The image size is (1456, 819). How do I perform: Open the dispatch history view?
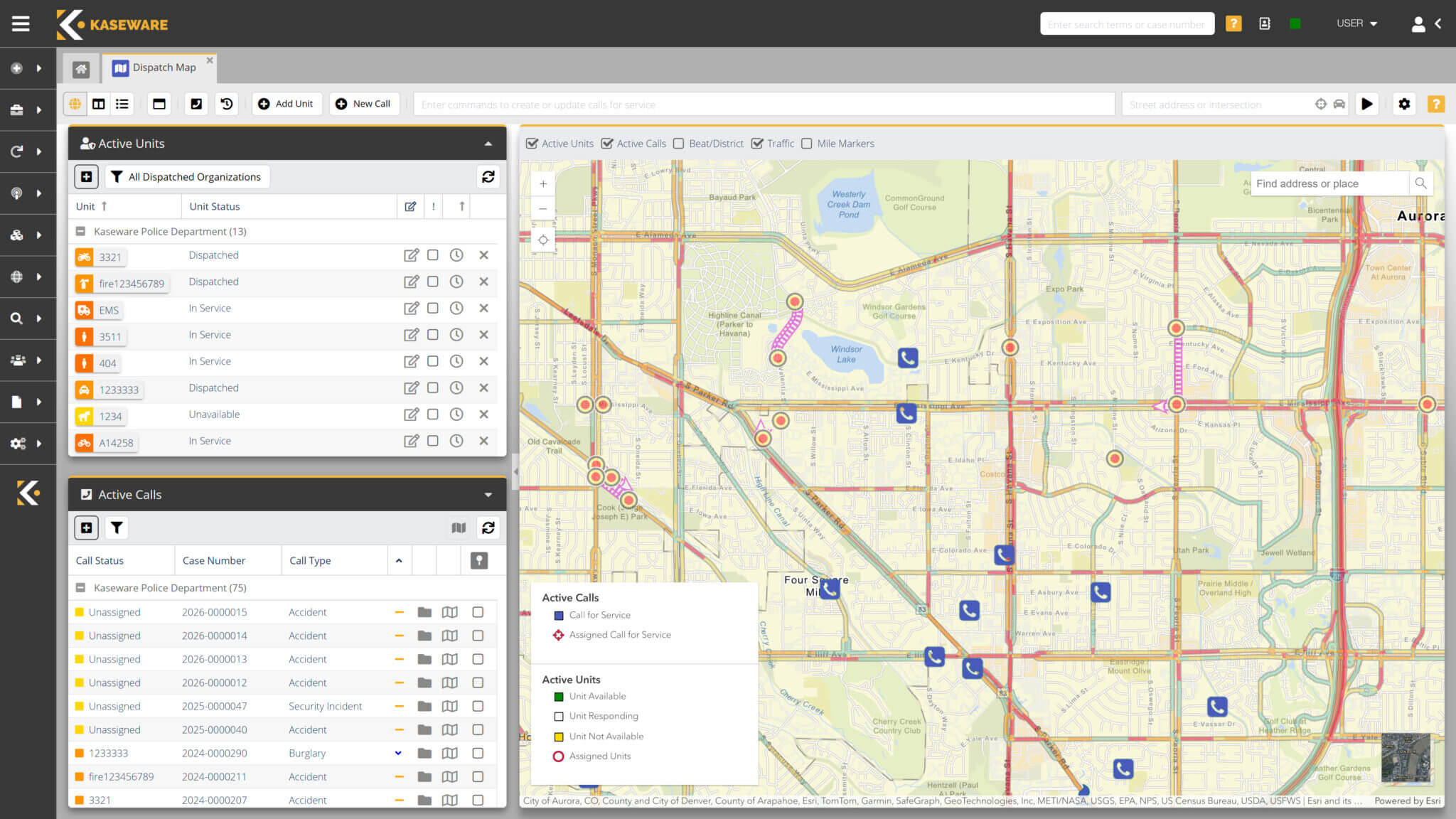pyautogui.click(x=226, y=104)
